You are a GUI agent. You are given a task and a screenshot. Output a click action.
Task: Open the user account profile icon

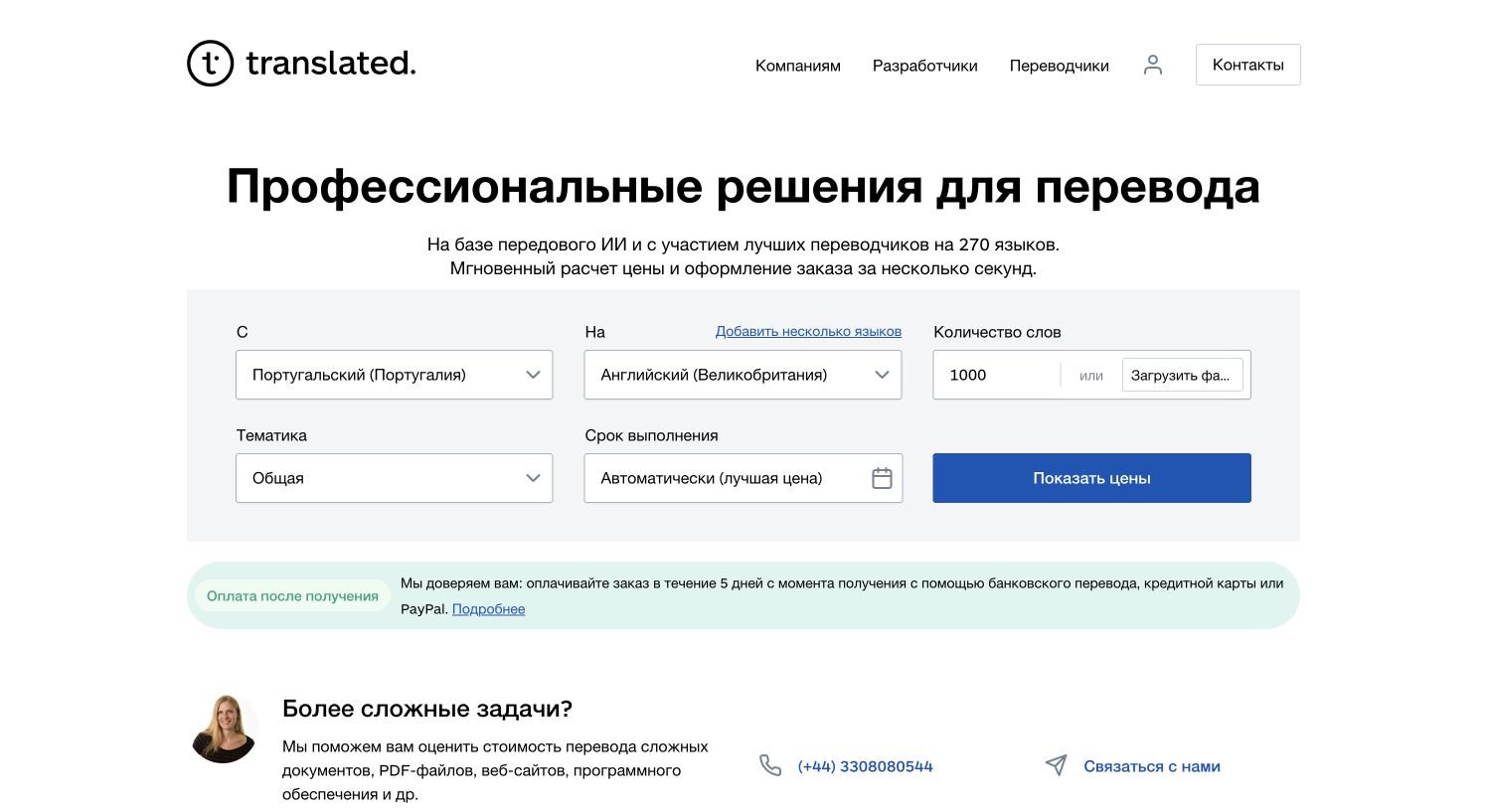1153,65
